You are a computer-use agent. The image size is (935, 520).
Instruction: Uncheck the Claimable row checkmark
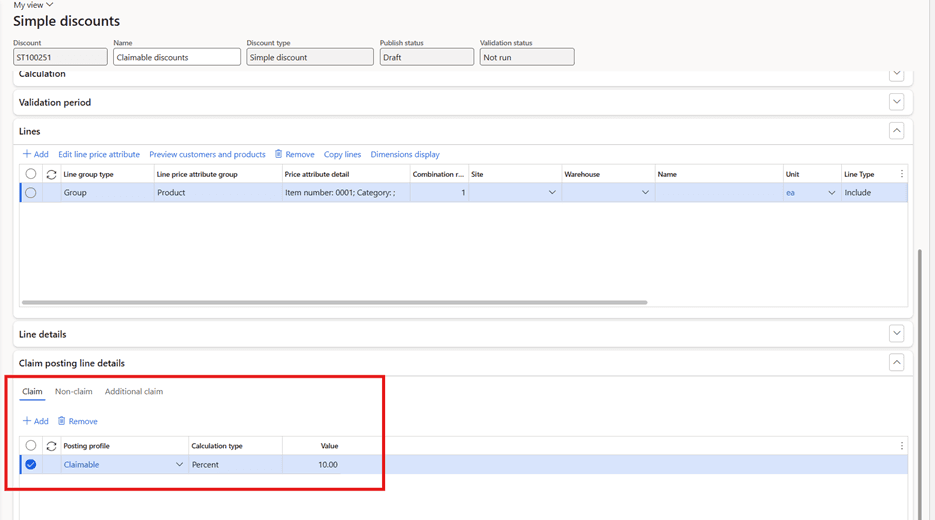31,465
